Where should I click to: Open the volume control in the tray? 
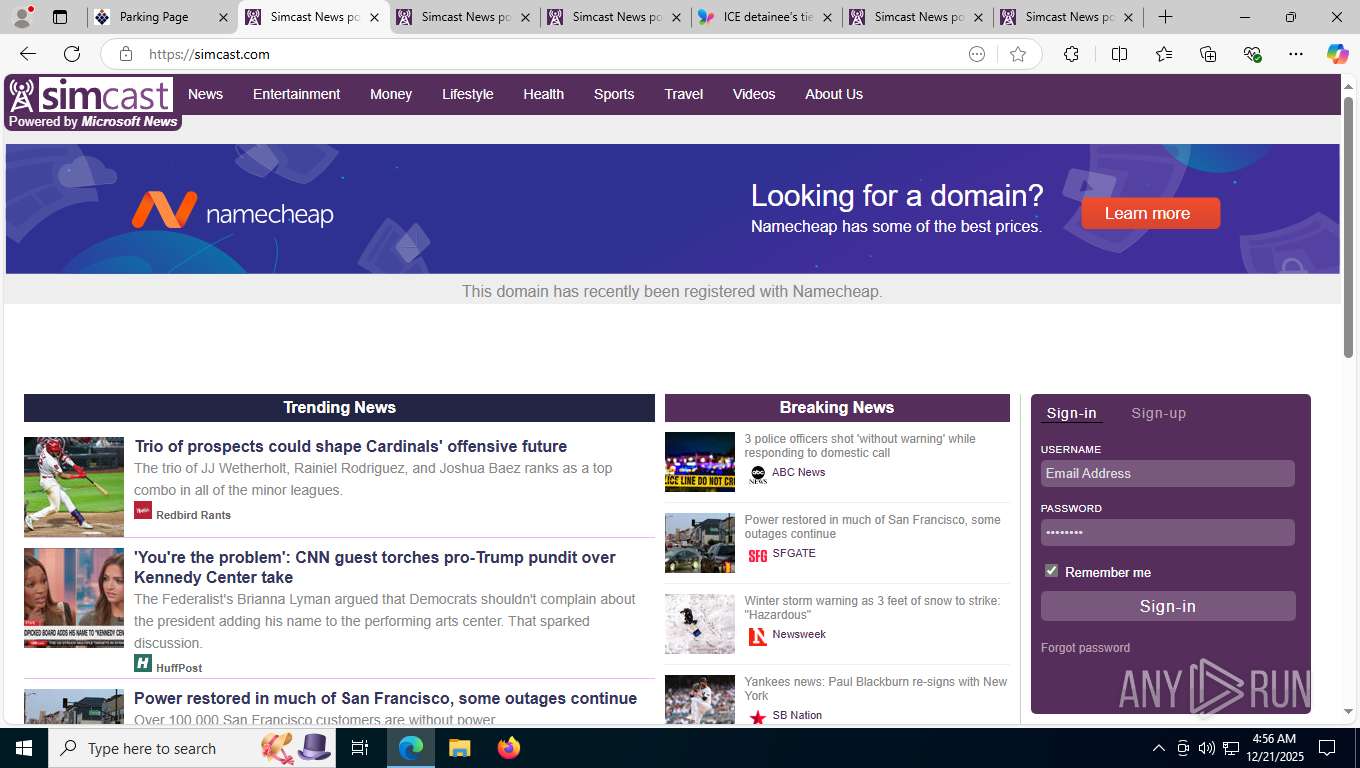[x=1207, y=748]
